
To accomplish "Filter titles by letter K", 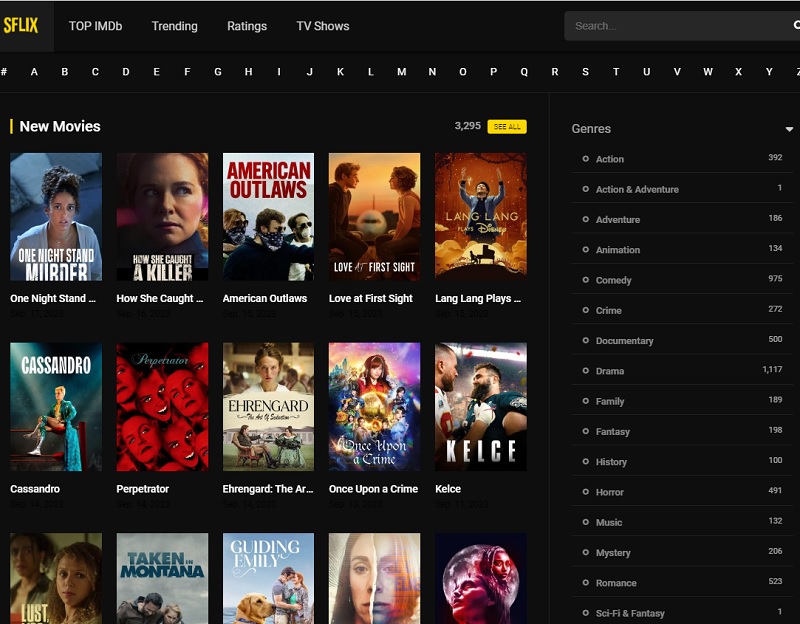I will click(x=340, y=72).
